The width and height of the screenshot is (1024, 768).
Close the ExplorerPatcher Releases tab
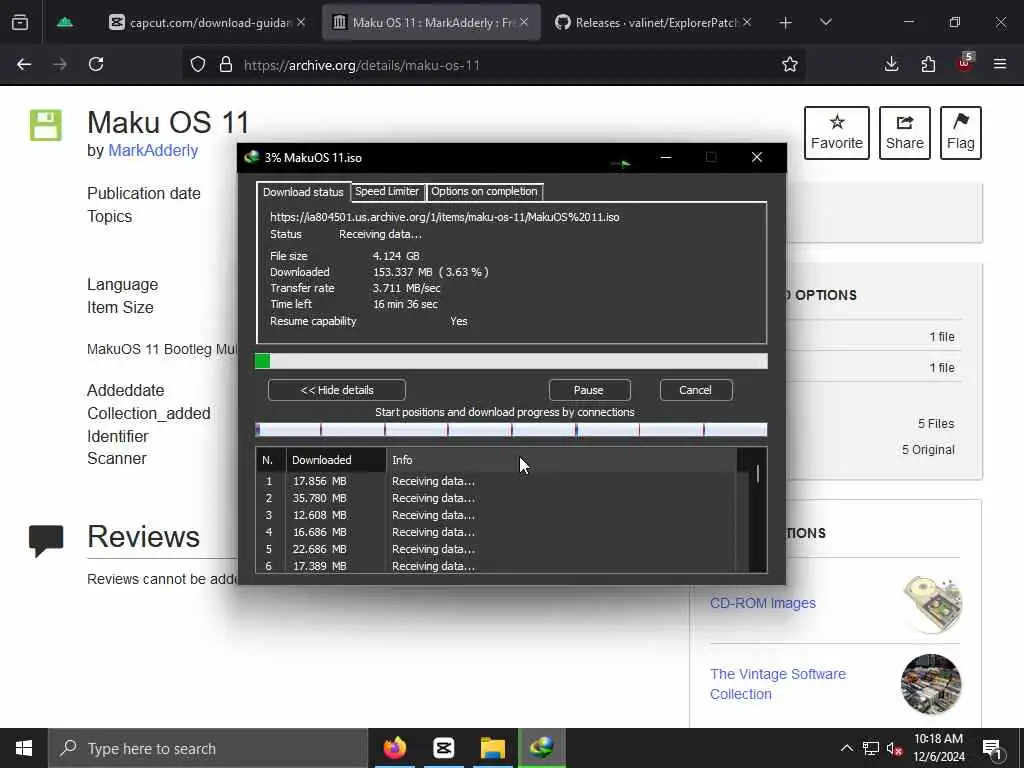tap(747, 23)
